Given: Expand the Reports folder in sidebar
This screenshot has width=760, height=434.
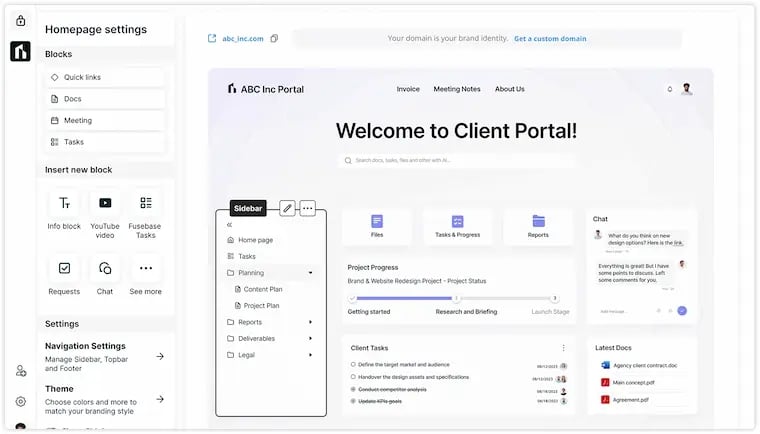Looking at the screenshot, I should pos(310,322).
